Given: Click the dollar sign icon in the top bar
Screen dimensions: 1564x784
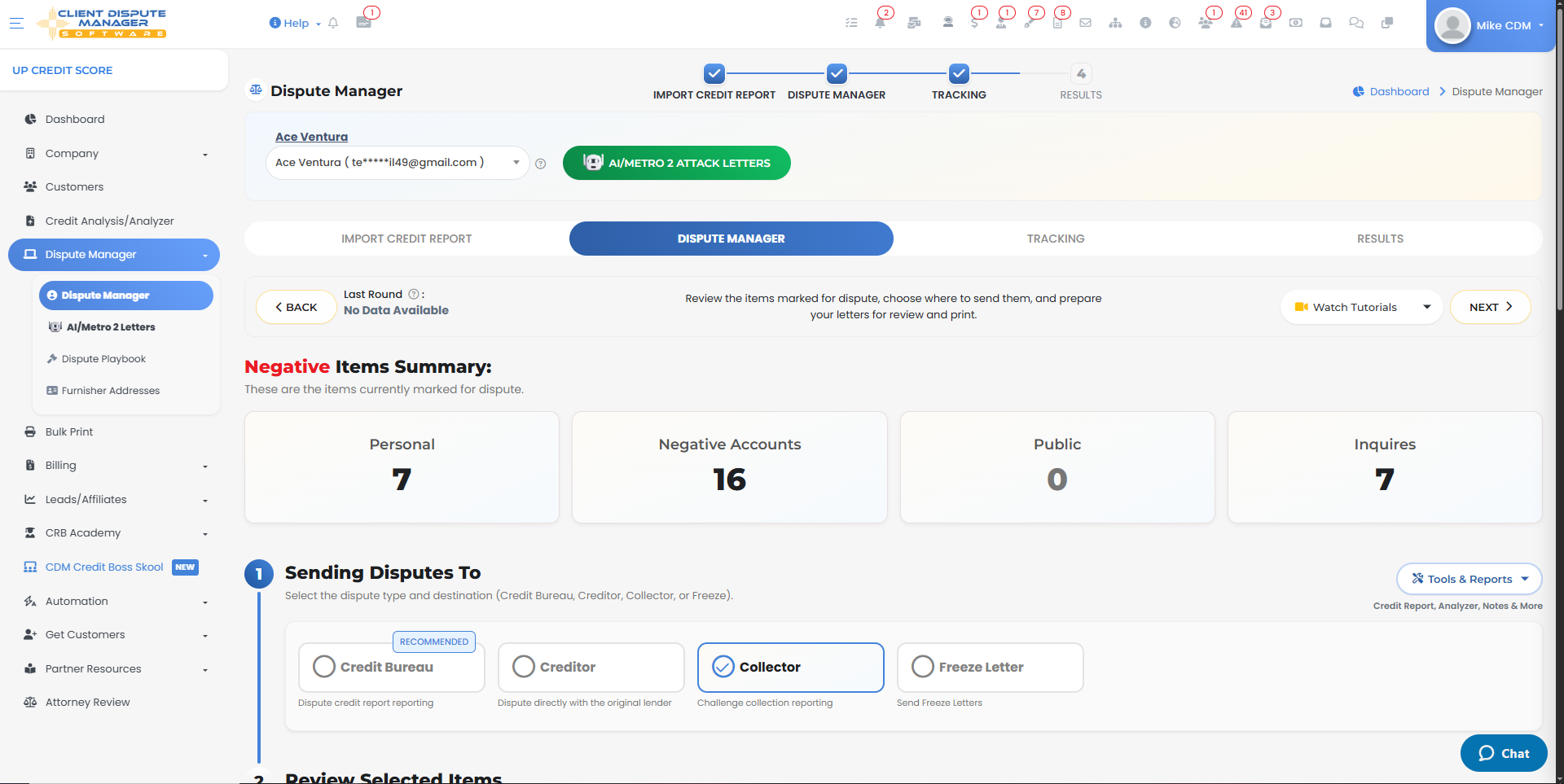Looking at the screenshot, I should coord(974,23).
